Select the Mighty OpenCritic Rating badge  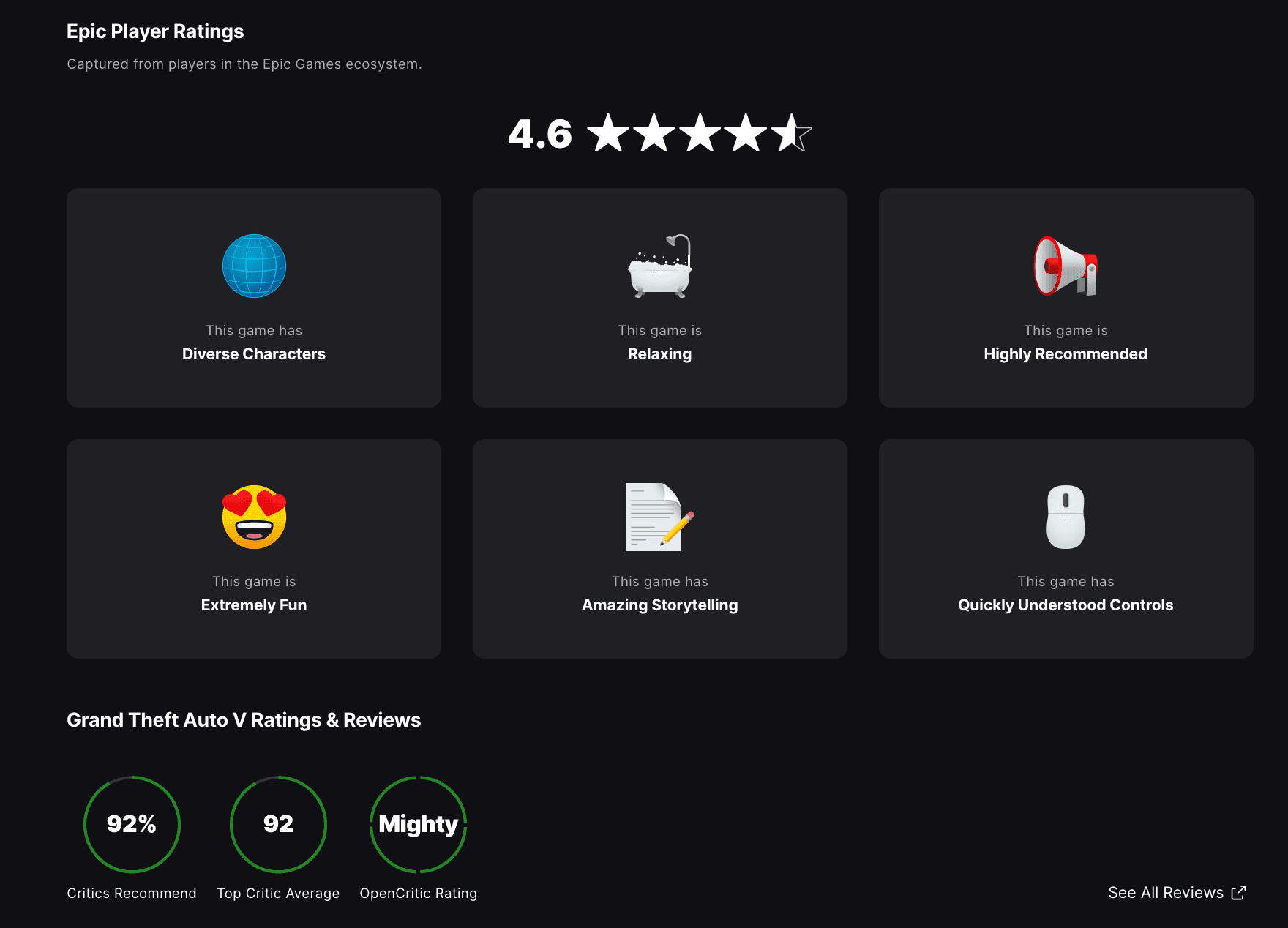tap(418, 824)
